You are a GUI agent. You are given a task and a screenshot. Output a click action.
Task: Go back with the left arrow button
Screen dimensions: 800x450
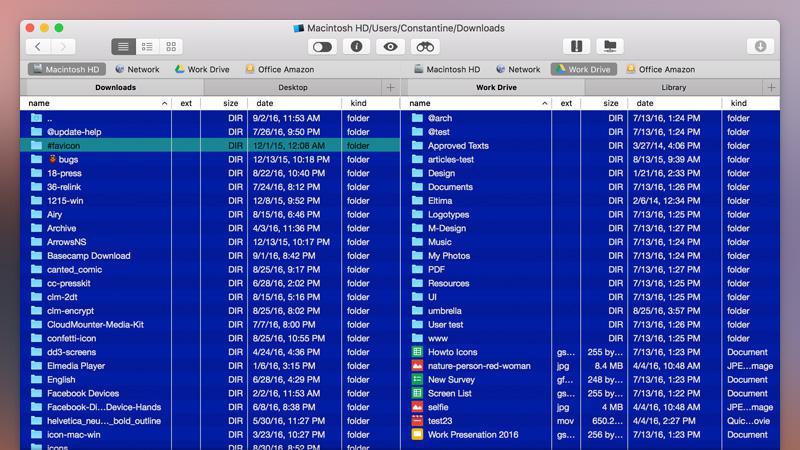pos(38,46)
